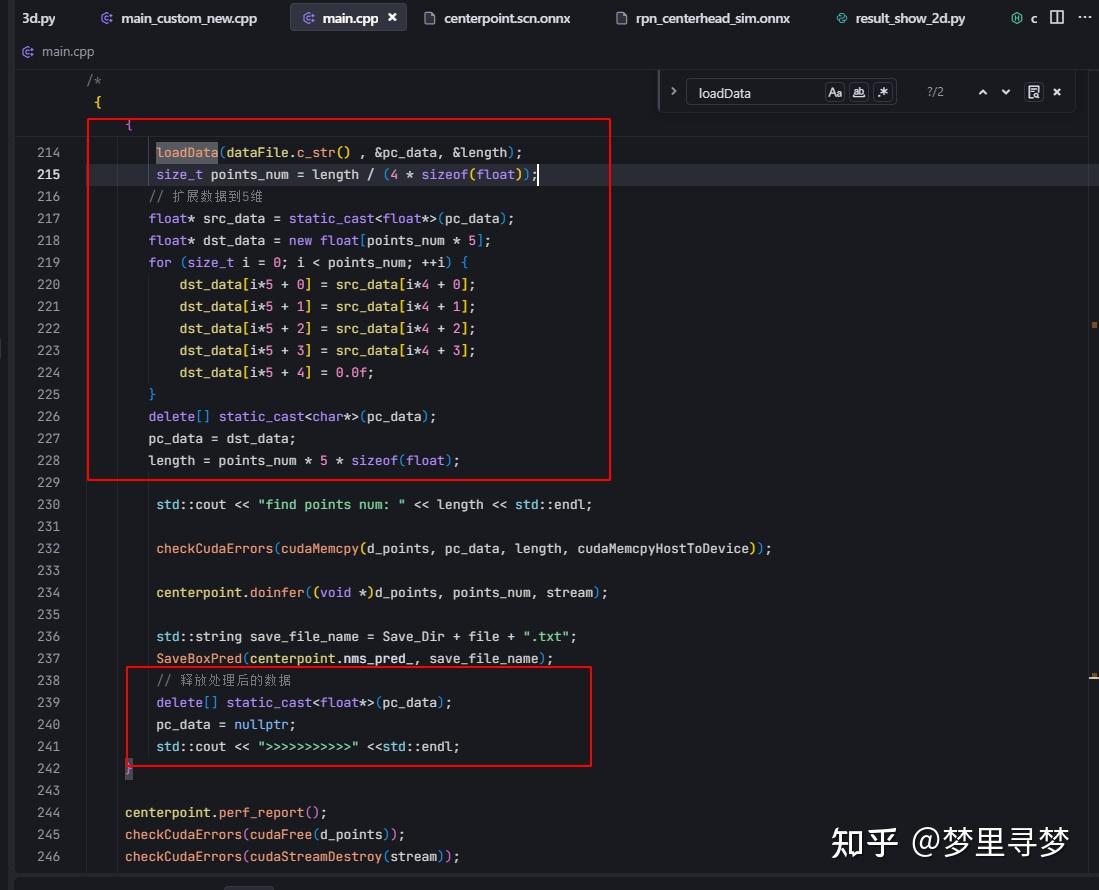1099x890 pixels.
Task: Switch to the 3d.py tab
Action: tap(38, 18)
